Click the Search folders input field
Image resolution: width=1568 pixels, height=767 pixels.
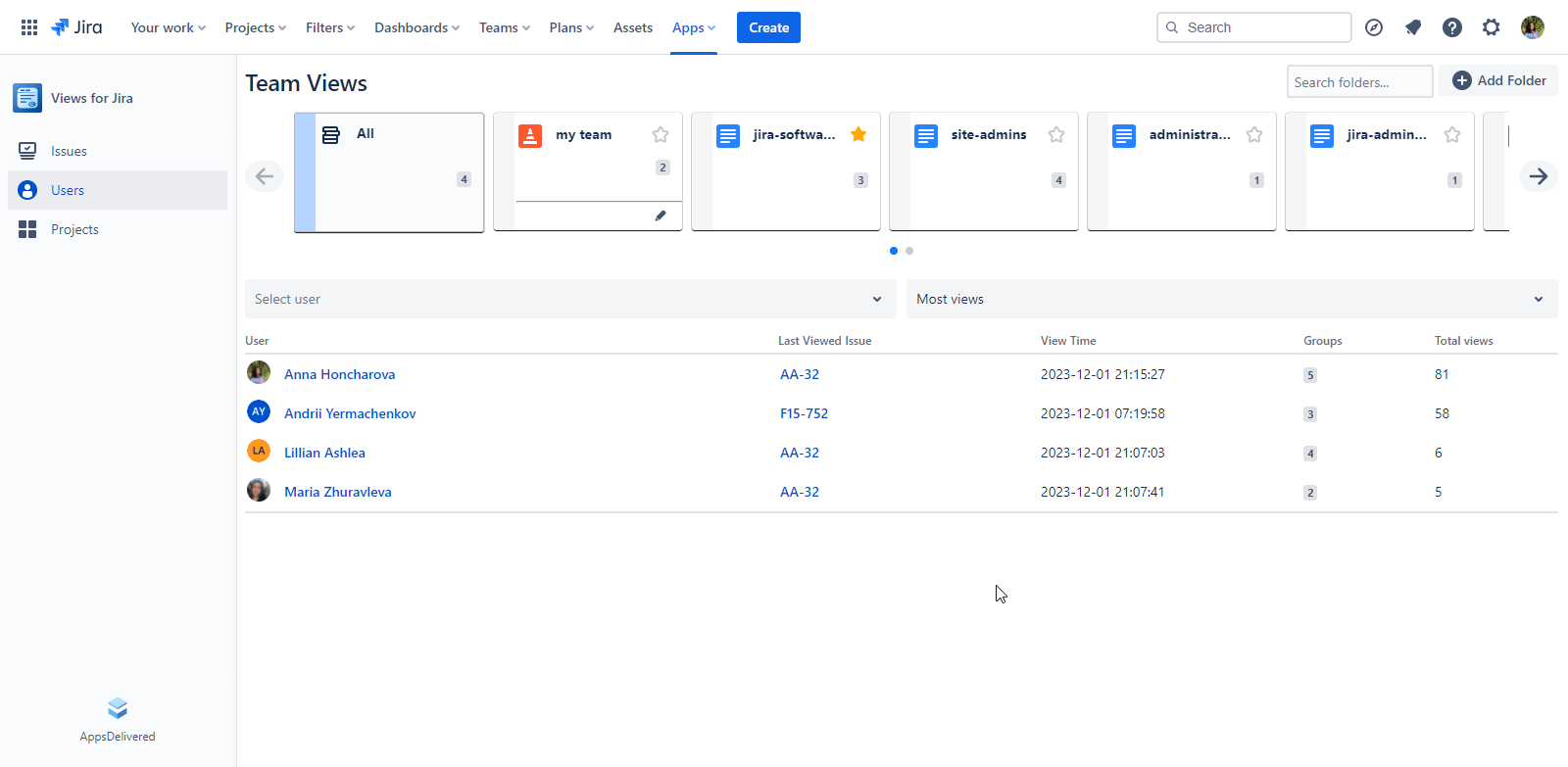click(x=1359, y=82)
